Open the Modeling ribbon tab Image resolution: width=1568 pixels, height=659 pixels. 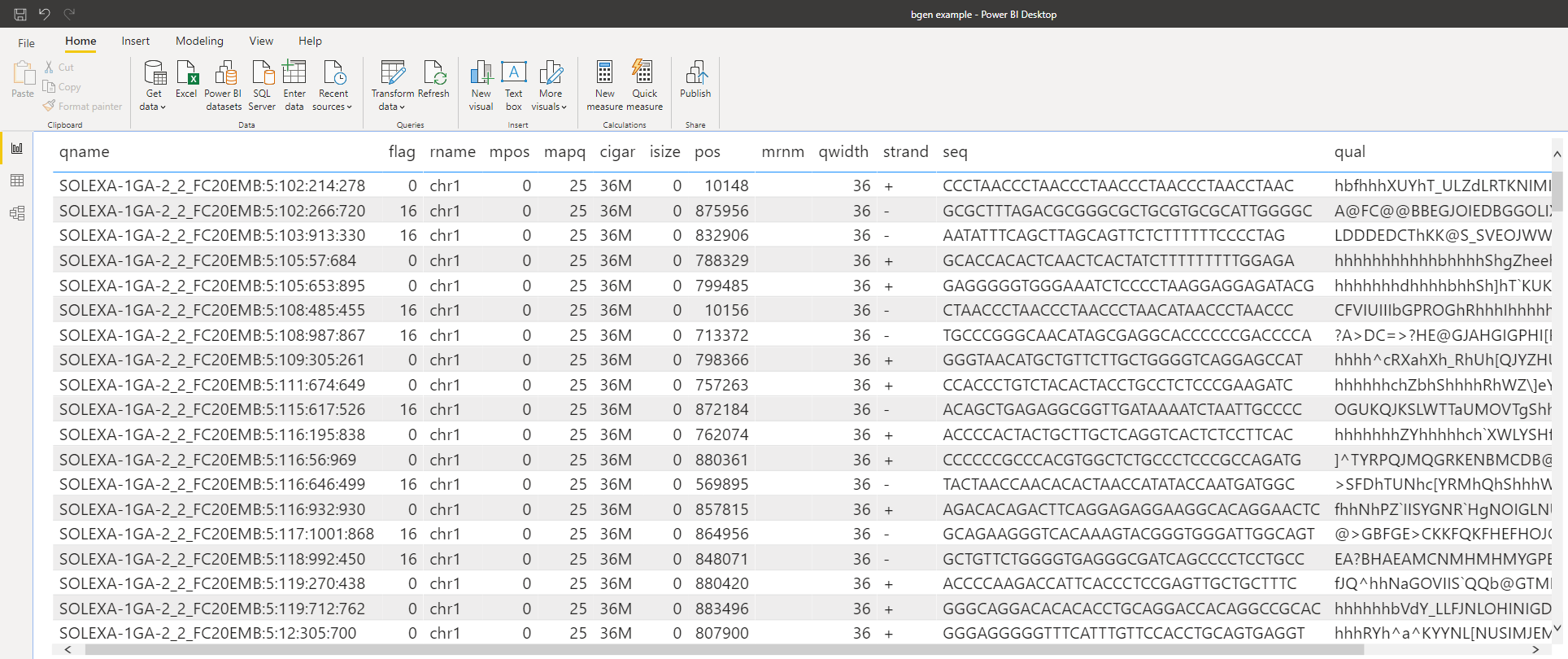[x=199, y=41]
